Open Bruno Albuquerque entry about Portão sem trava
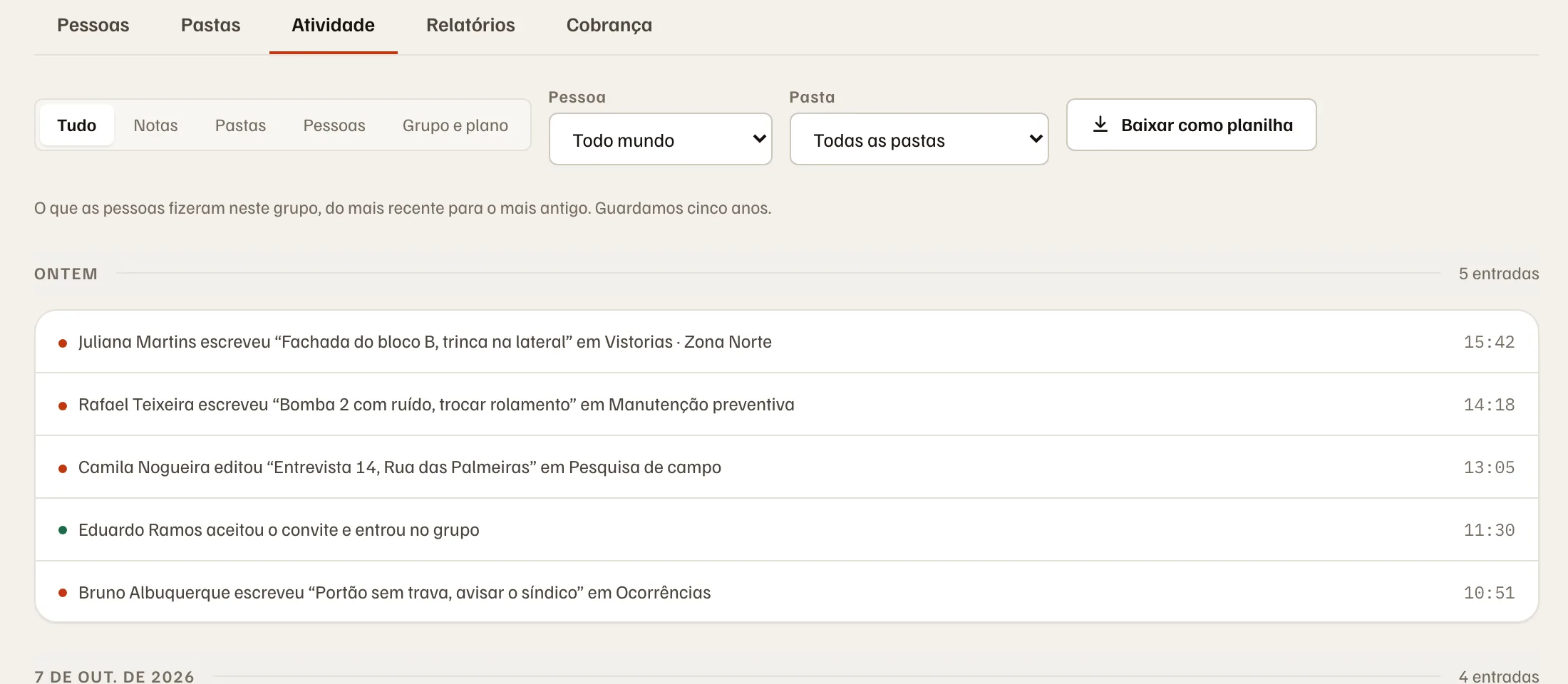The width and height of the screenshot is (1568, 684). tap(787, 591)
